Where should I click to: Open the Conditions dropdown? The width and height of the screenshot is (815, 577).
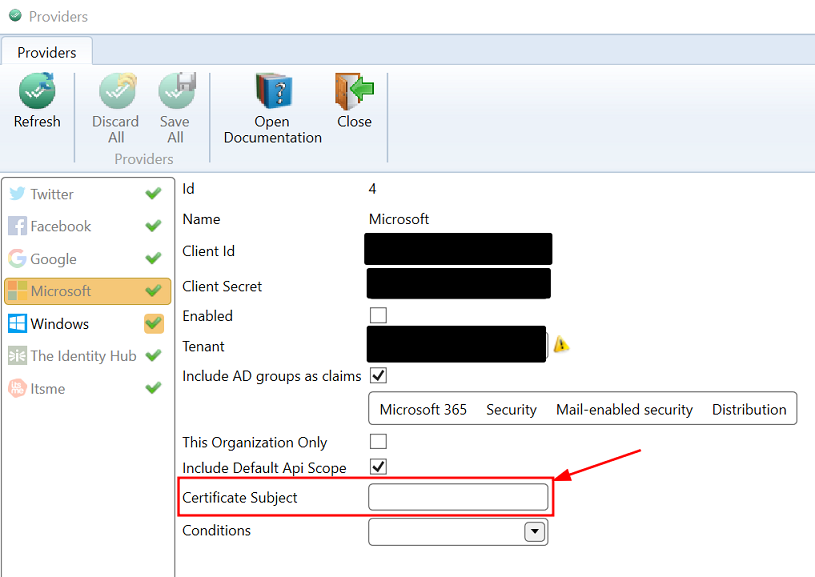tap(537, 531)
